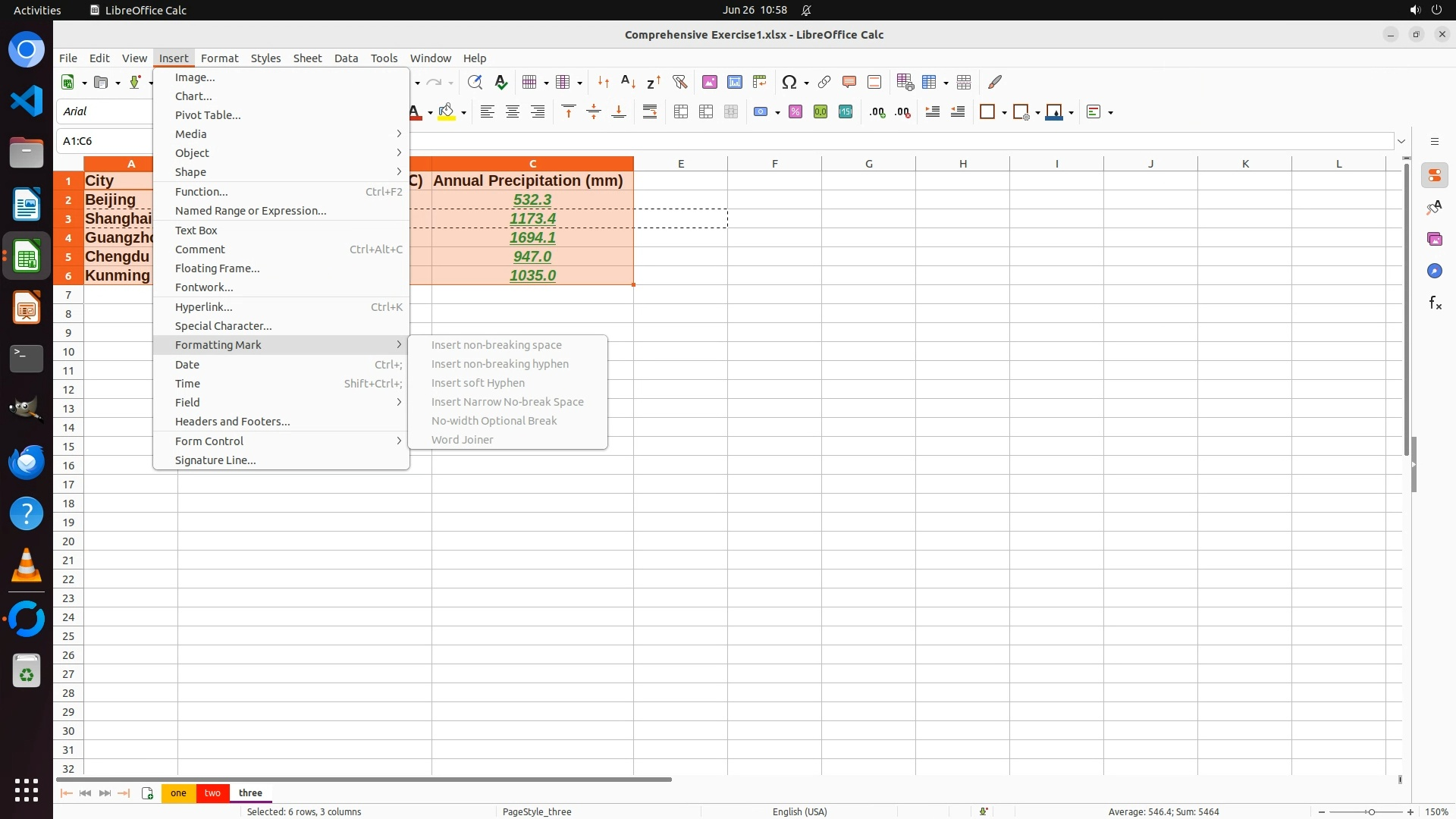Click the Insert Image toolbar icon
The height and width of the screenshot is (819, 1456).
pyautogui.click(x=710, y=82)
